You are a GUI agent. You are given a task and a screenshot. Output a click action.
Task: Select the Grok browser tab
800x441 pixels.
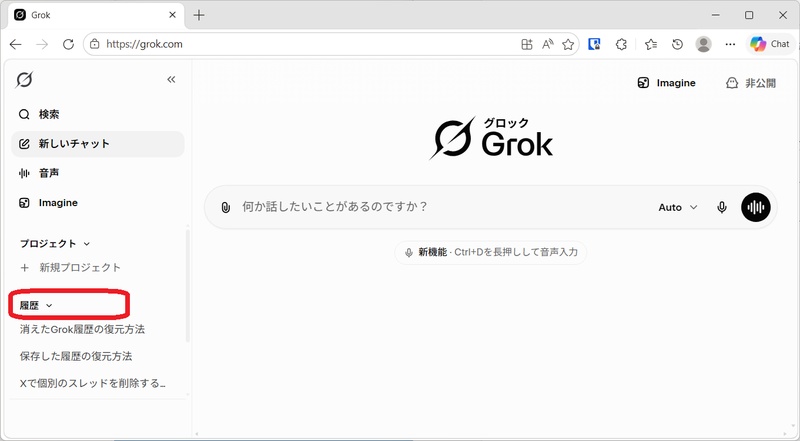[x=96, y=15]
